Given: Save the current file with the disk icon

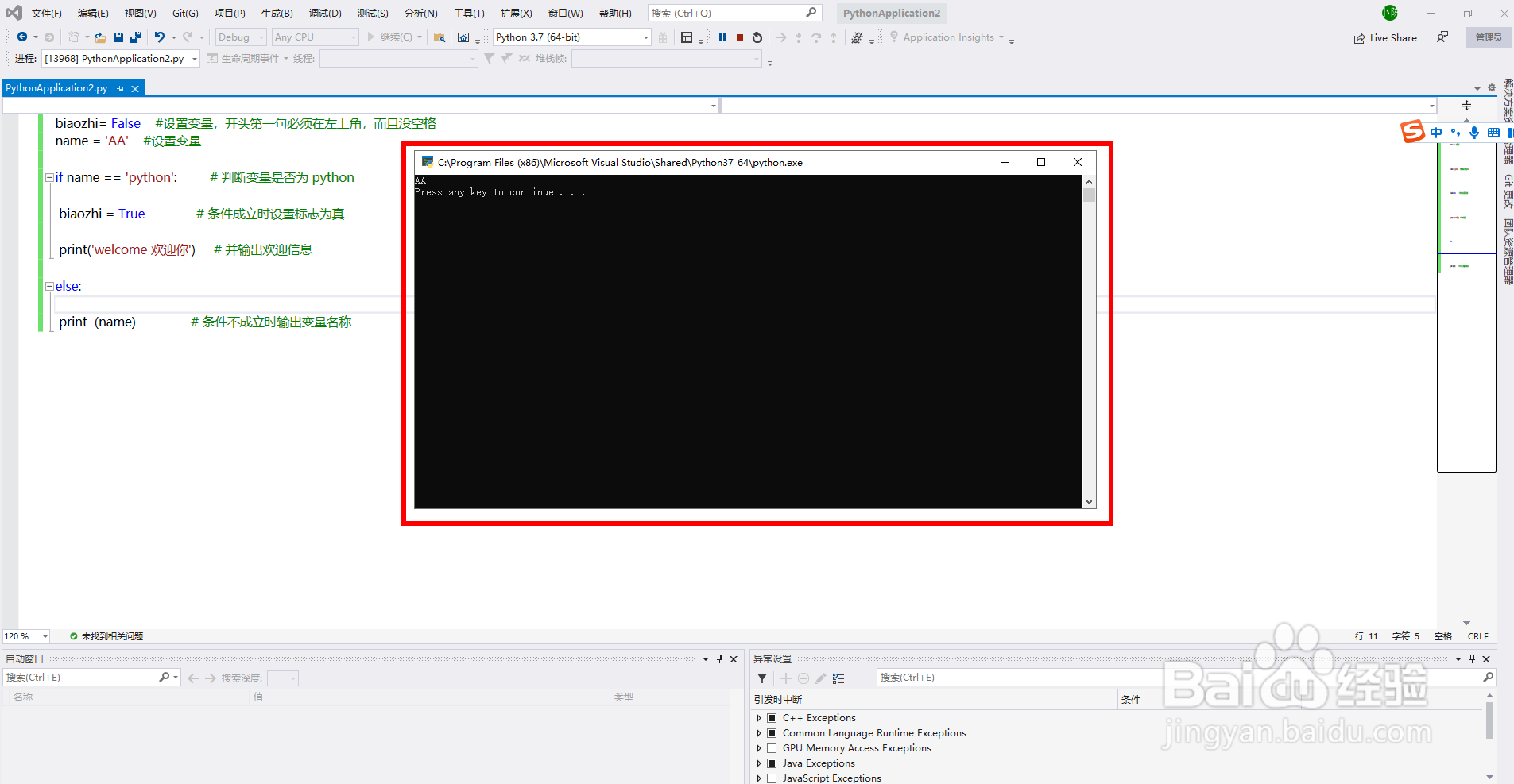Looking at the screenshot, I should (118, 37).
